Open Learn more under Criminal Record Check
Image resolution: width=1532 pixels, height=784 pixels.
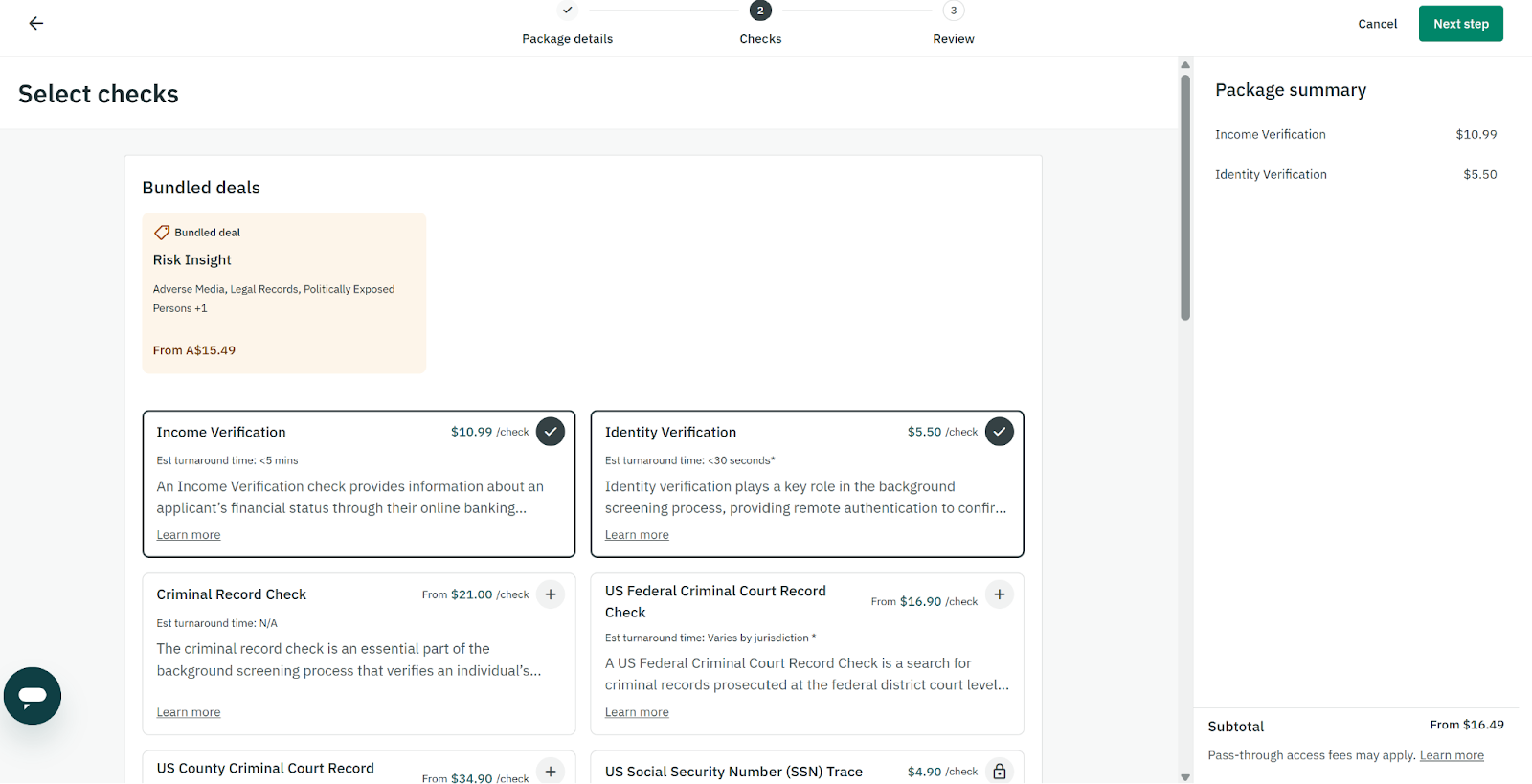click(189, 712)
